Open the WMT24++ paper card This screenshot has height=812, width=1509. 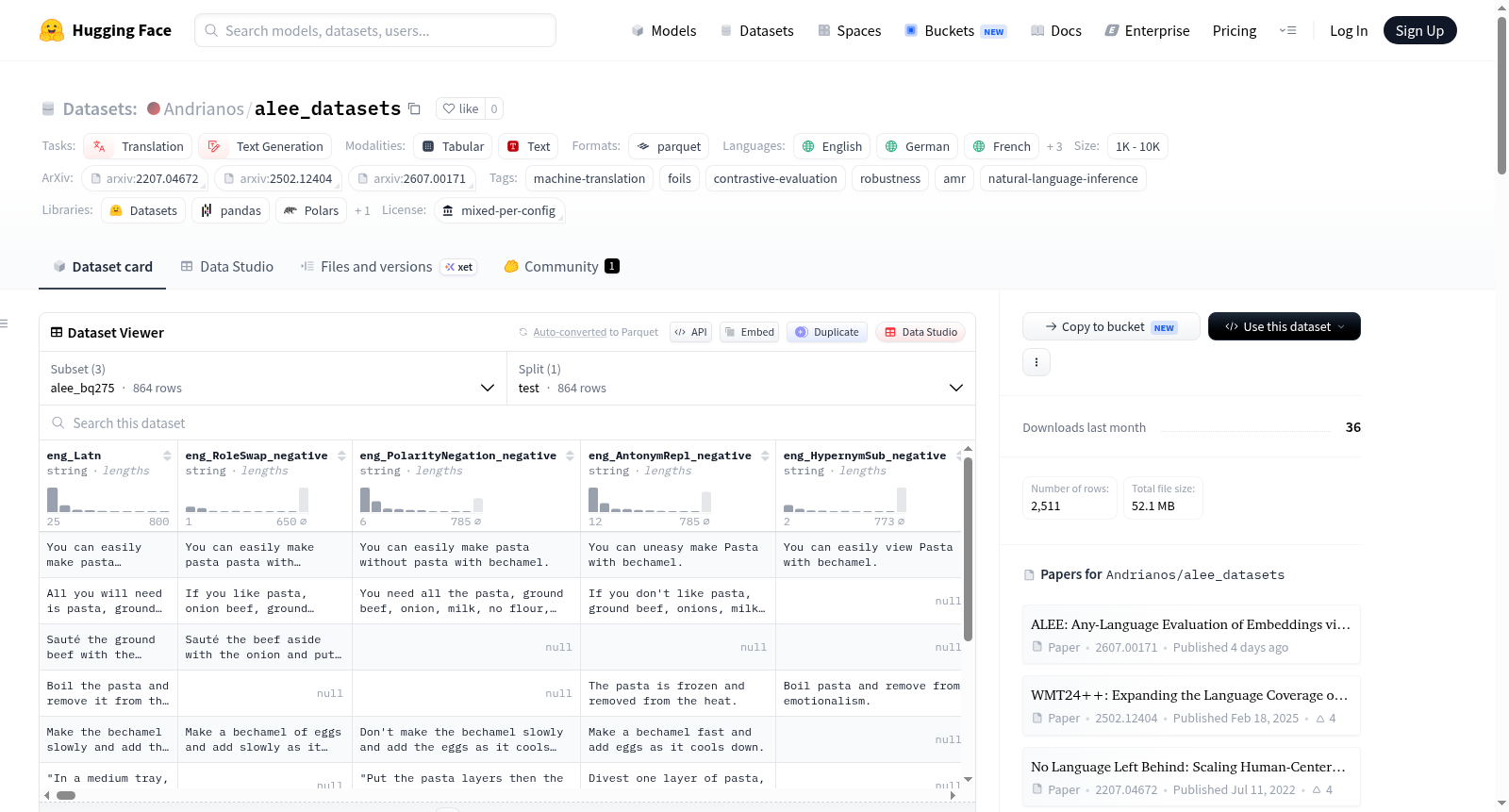pyautogui.click(x=1191, y=705)
